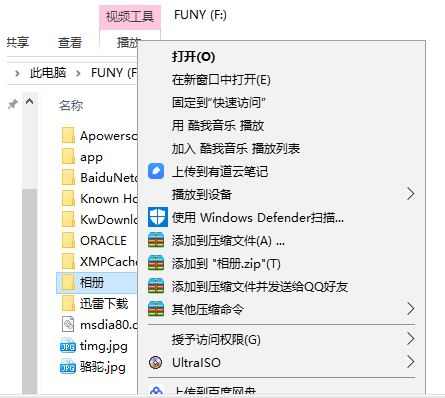Click archive icon beside 添加到压缩文件(A)
The width and height of the screenshot is (445, 398).
pos(156,240)
